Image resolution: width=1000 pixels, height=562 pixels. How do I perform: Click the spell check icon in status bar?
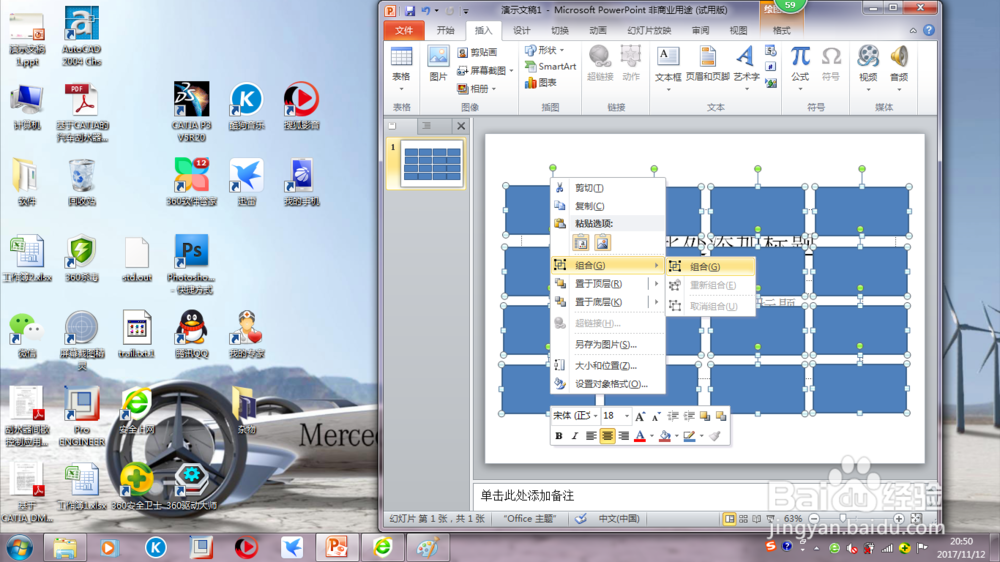point(580,519)
